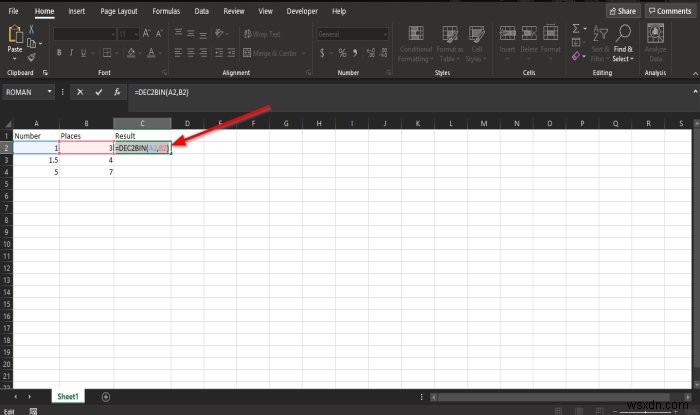
Task: Click the Borders icon
Action: [107, 53]
